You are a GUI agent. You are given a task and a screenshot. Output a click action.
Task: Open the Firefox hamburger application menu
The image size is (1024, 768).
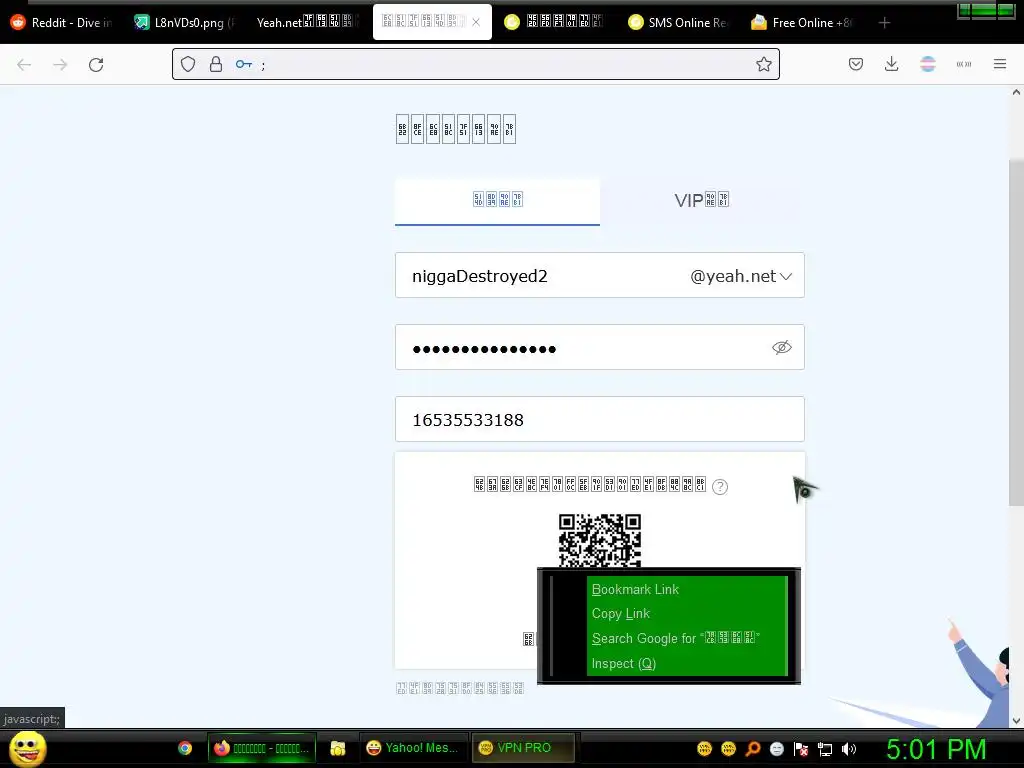tap(1000, 64)
